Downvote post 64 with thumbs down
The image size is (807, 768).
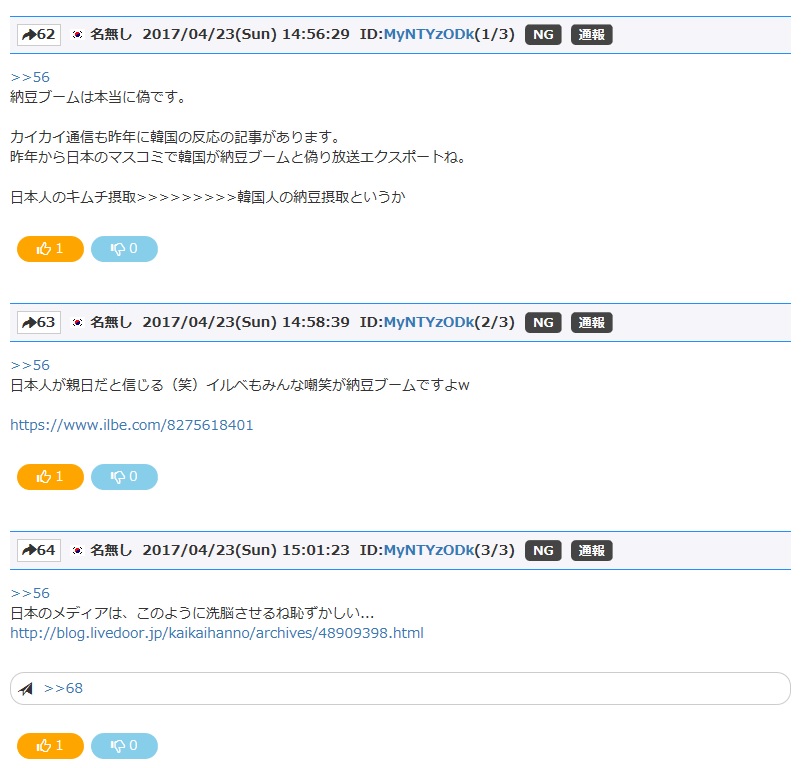[124, 745]
